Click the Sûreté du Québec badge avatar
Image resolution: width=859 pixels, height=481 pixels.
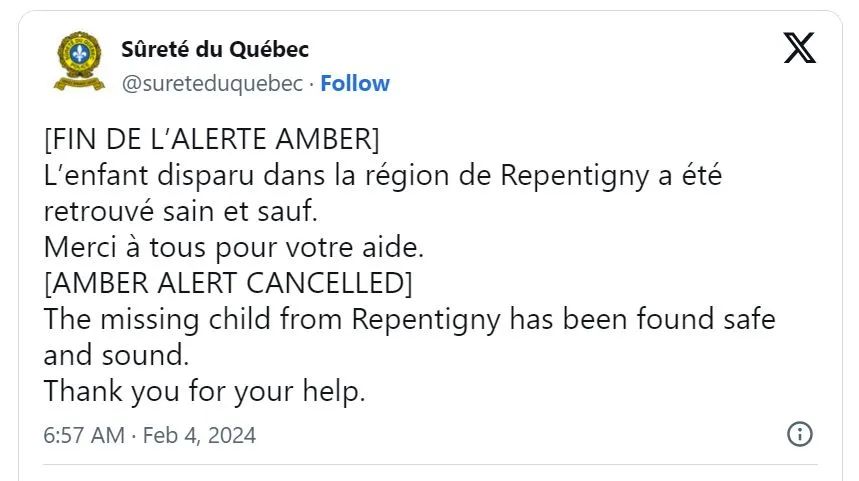[79, 61]
